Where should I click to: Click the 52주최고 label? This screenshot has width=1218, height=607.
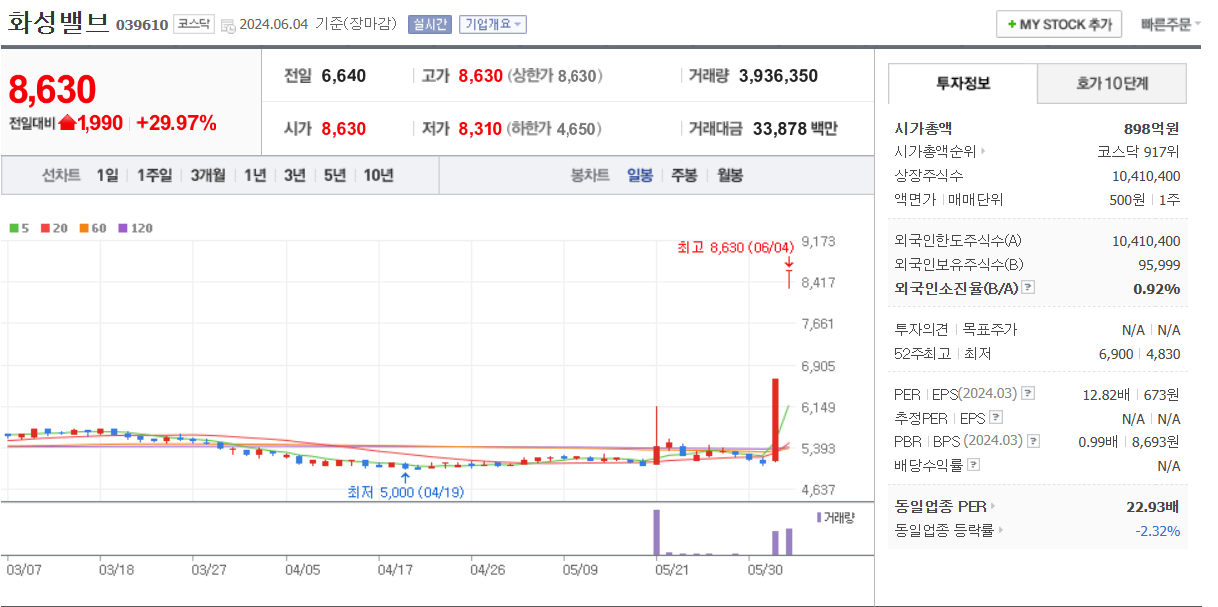click(921, 353)
